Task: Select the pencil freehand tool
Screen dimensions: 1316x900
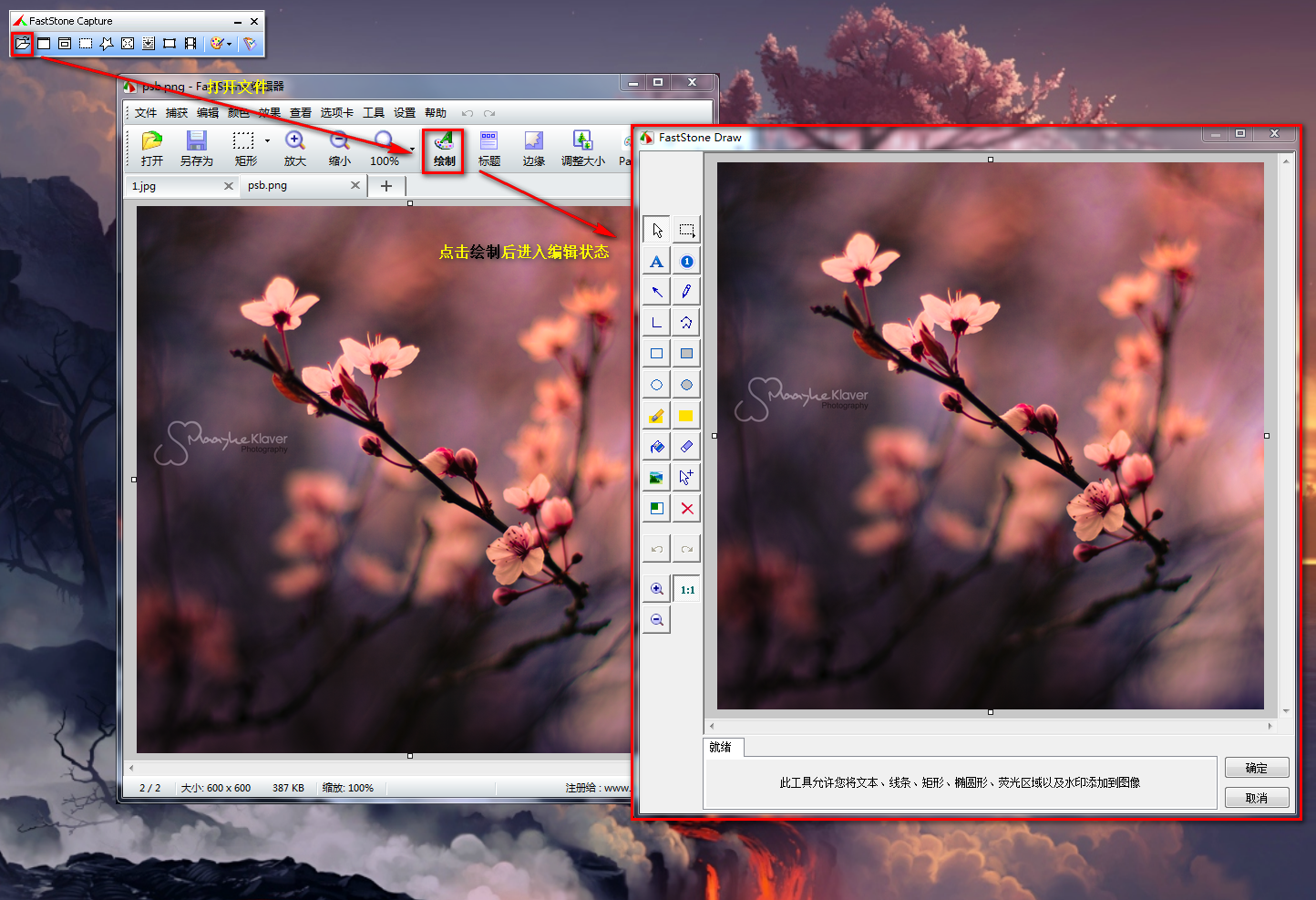Action: [x=686, y=292]
